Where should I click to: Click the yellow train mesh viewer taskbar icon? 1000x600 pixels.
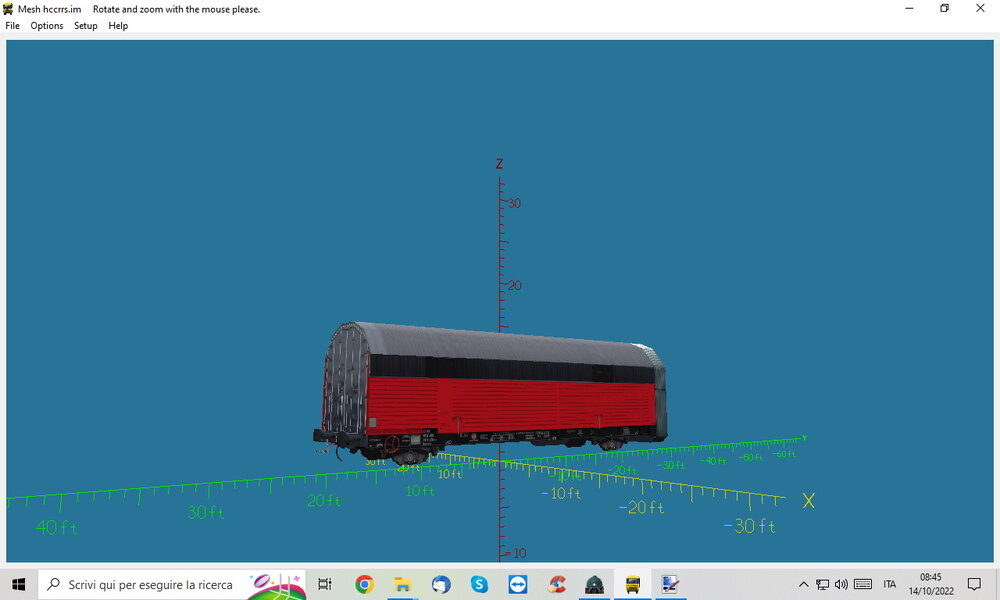tap(633, 584)
